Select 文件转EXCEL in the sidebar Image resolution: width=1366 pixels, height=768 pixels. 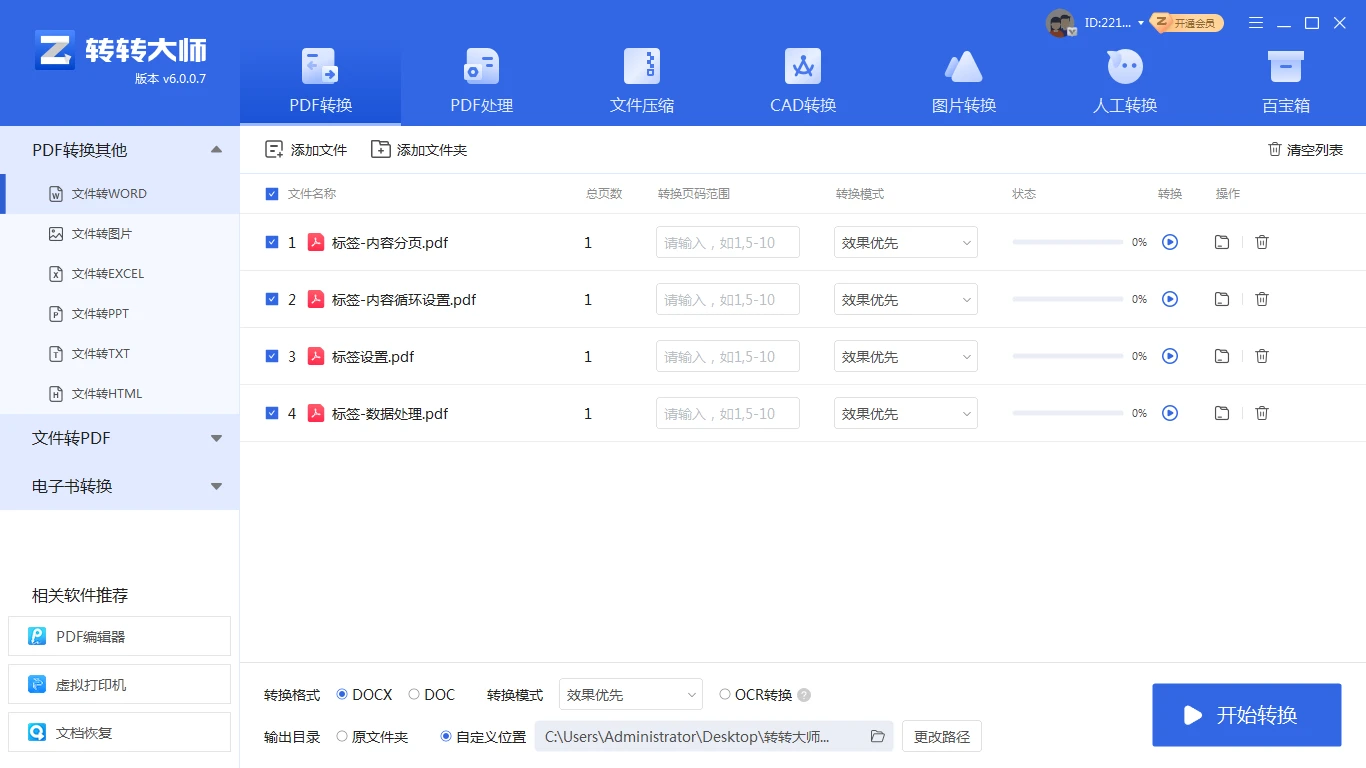[x=108, y=274]
